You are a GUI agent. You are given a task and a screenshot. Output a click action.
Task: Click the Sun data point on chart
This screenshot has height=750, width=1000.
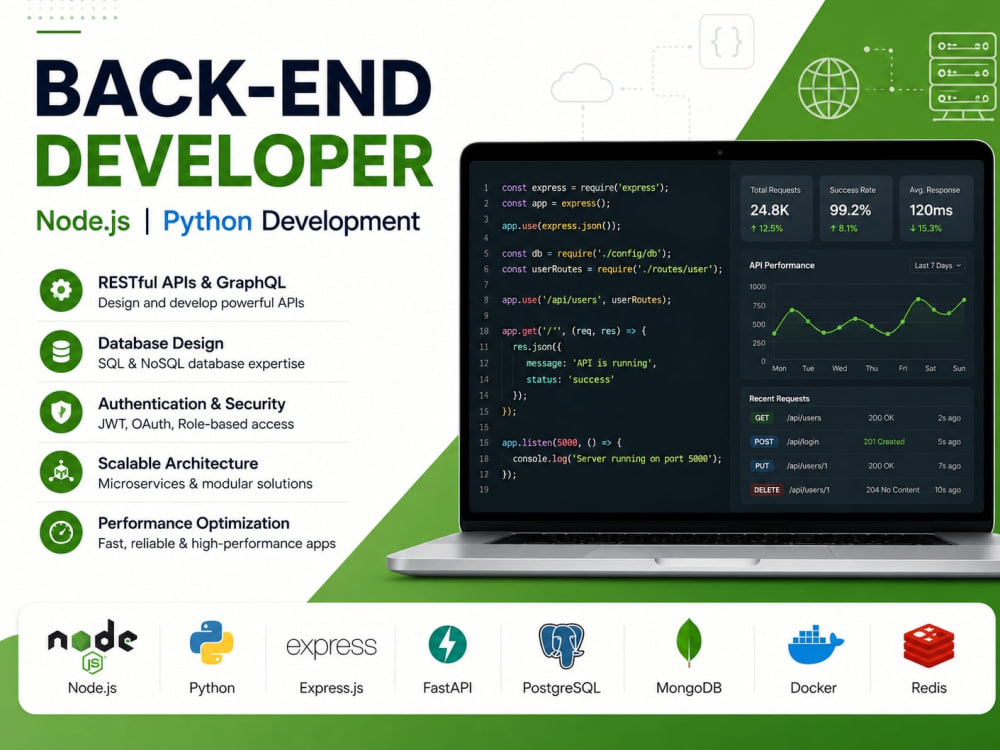pos(964,300)
